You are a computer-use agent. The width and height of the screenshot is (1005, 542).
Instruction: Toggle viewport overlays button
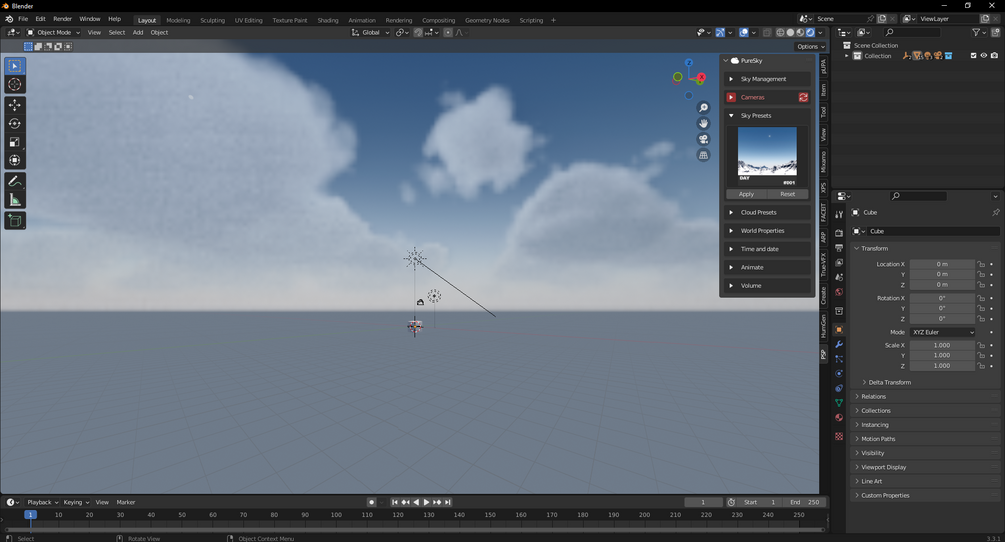743,32
